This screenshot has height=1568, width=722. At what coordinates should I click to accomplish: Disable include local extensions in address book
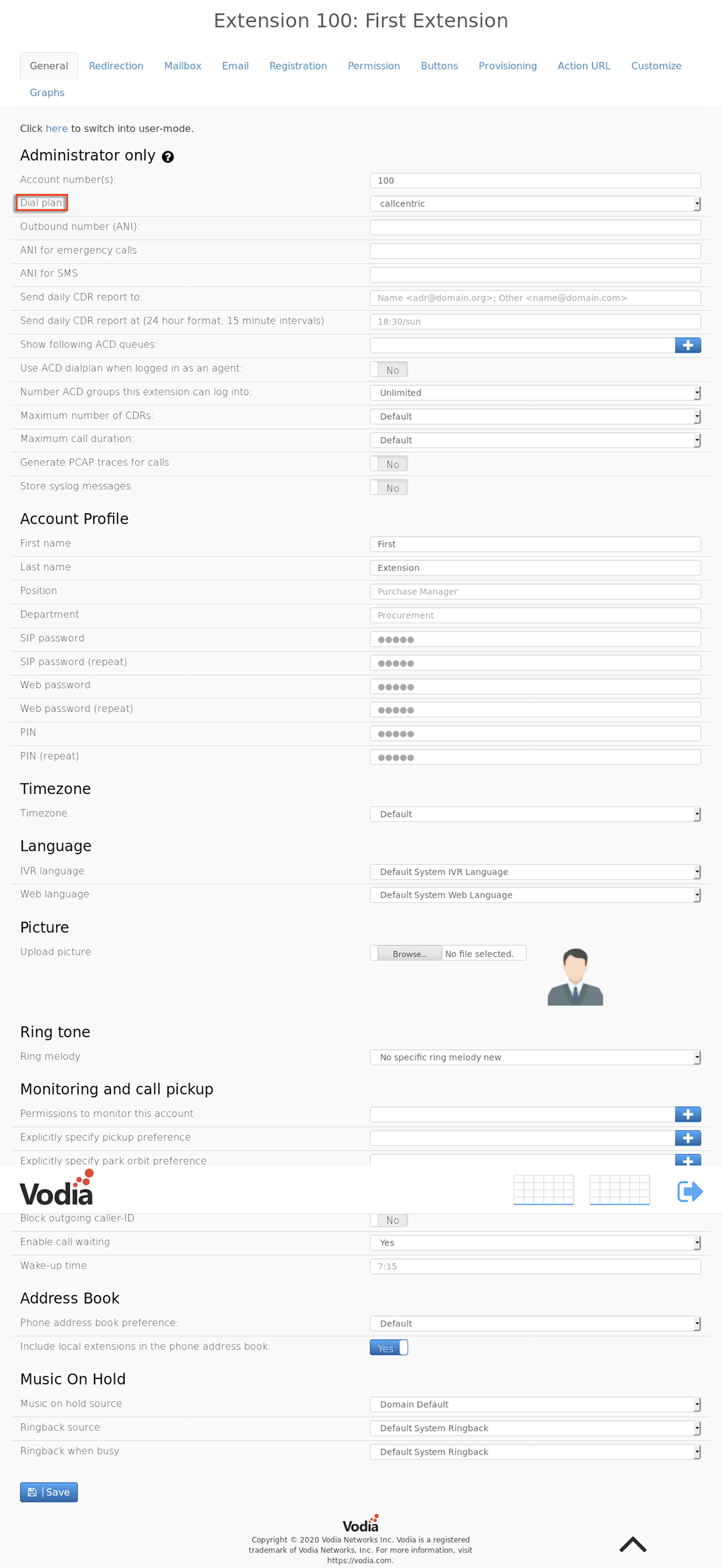pos(389,1348)
